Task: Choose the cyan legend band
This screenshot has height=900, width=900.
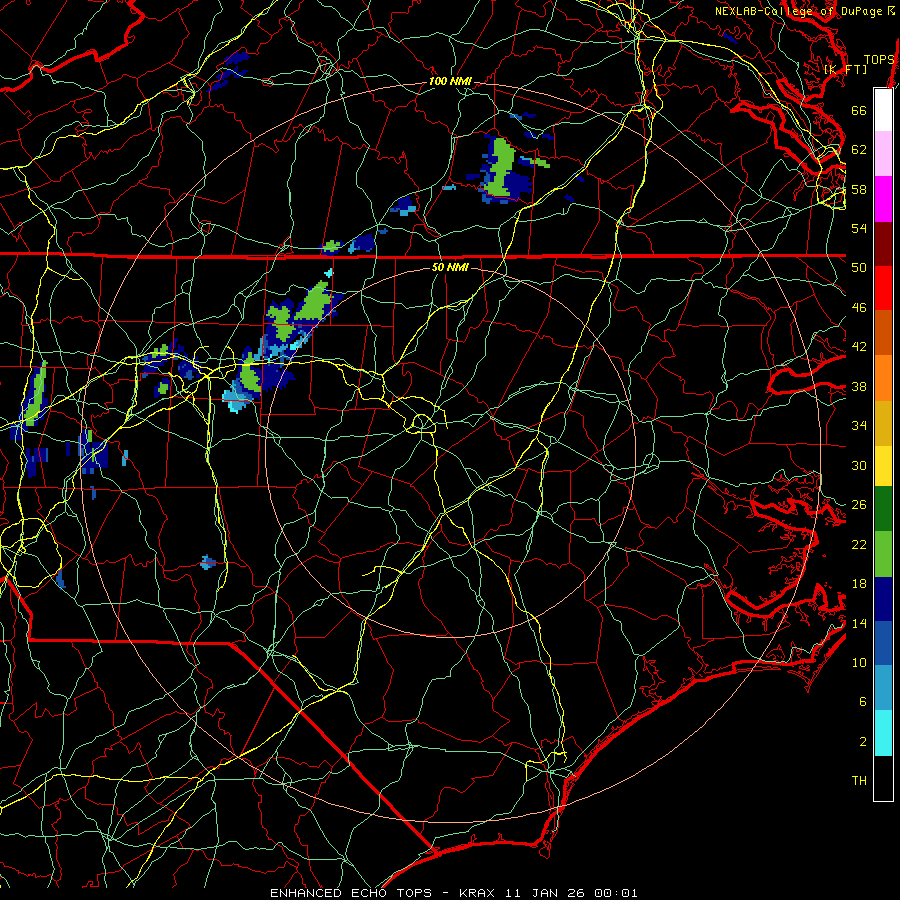Action: (x=883, y=733)
